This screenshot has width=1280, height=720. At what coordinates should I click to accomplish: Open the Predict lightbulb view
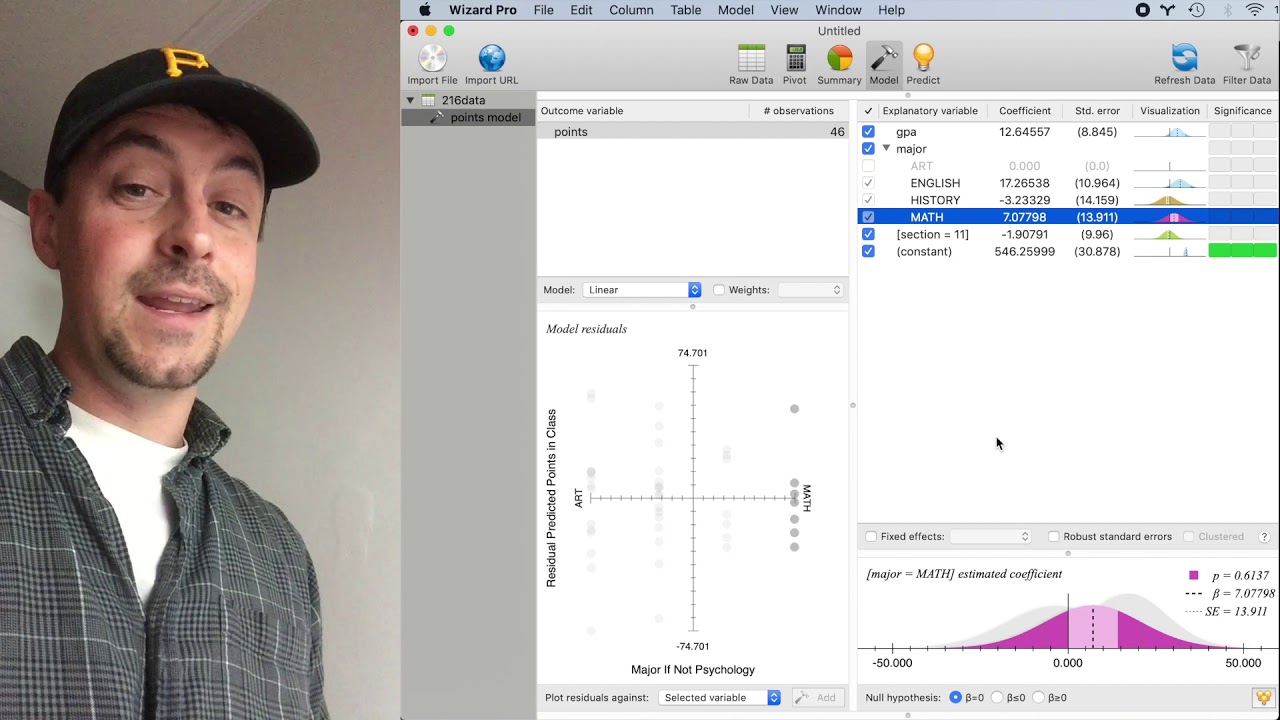(923, 65)
